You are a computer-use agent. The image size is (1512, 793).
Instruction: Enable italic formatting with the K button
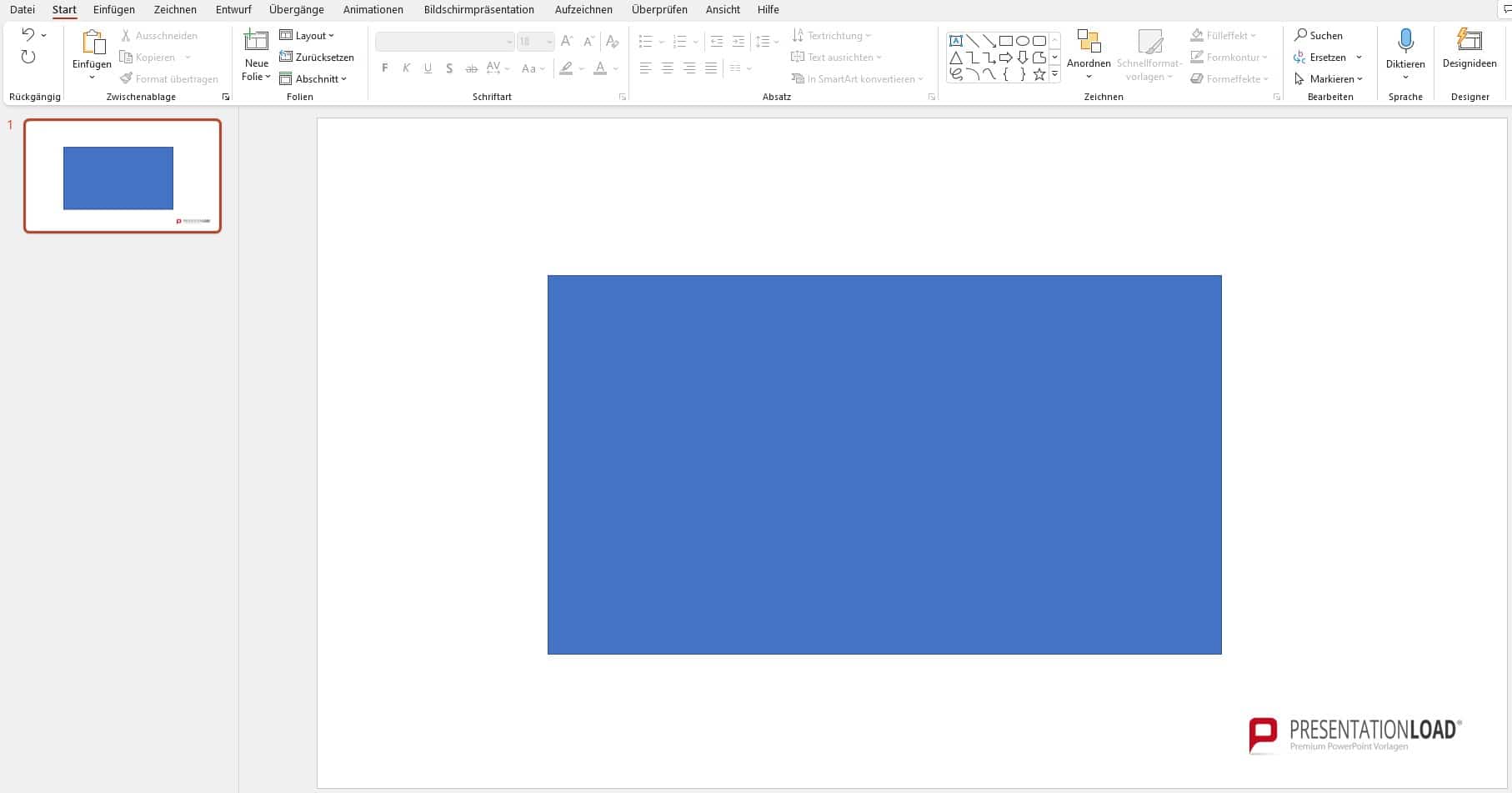(x=406, y=68)
